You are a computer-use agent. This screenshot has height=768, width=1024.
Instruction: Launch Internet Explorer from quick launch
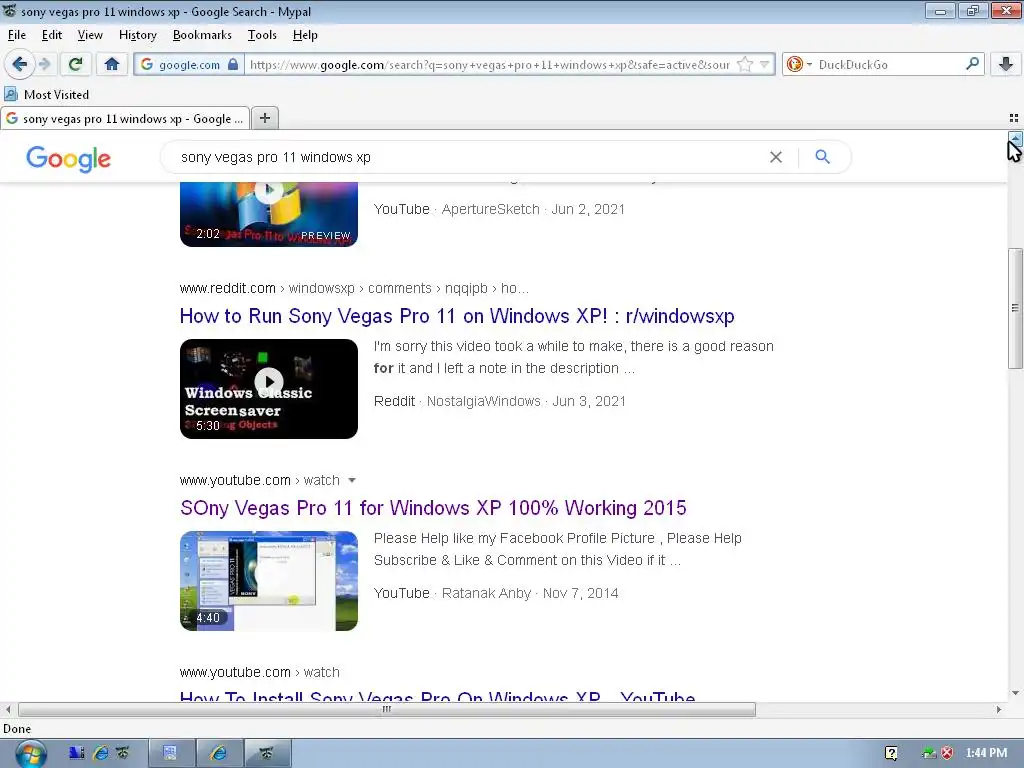click(x=101, y=753)
